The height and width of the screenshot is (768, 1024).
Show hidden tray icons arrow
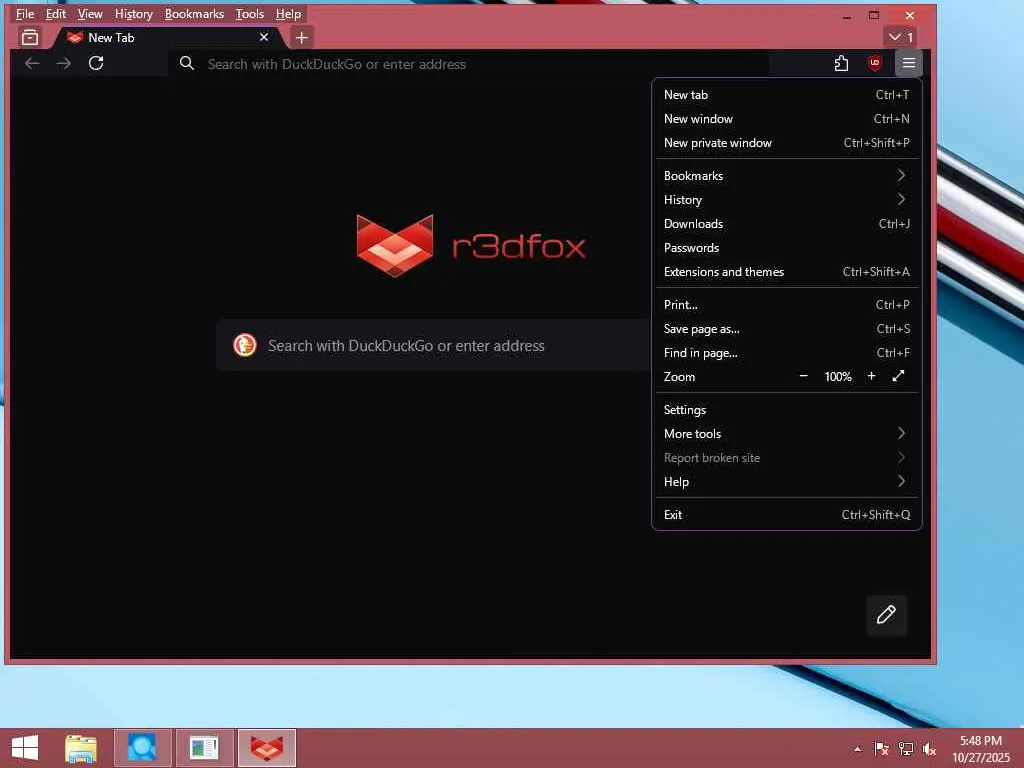tap(857, 749)
